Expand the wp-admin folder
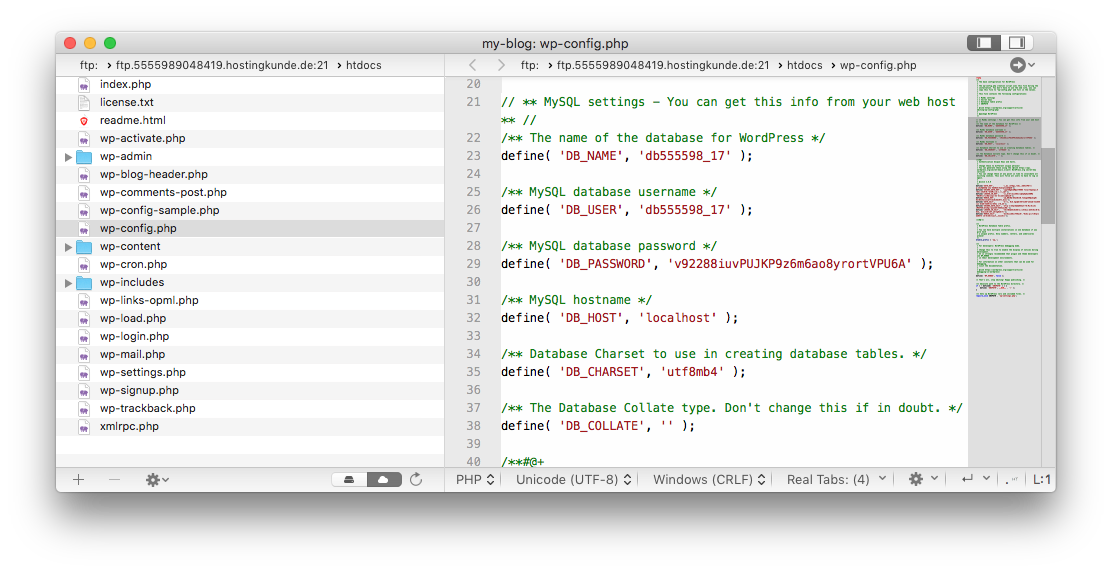 tap(68, 157)
